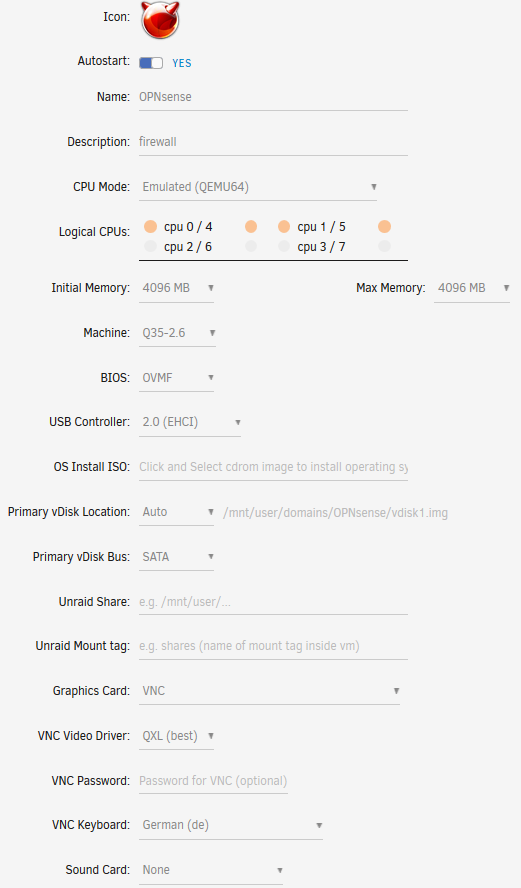Enable the cpu 2 selector
The image size is (521, 888).
click(x=150, y=246)
